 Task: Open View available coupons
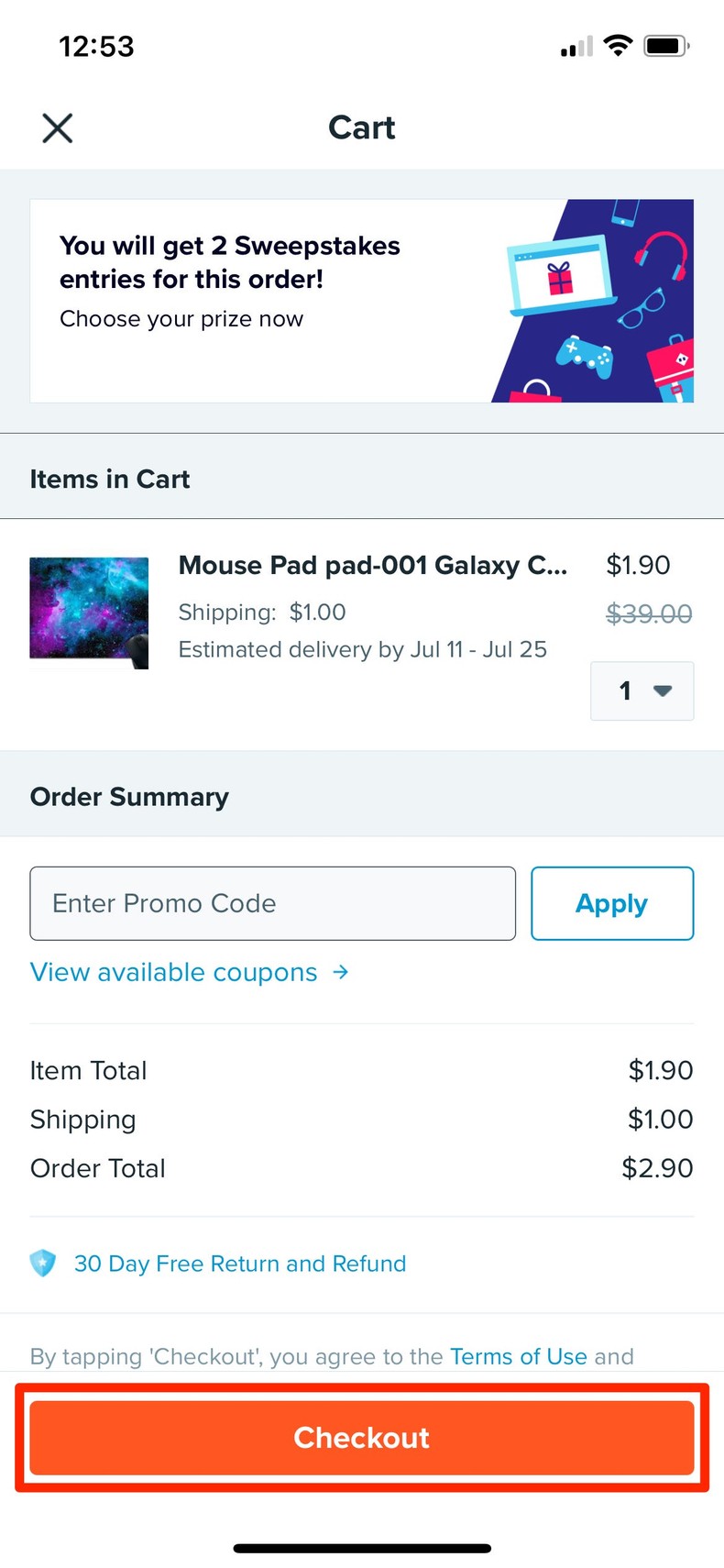point(173,972)
